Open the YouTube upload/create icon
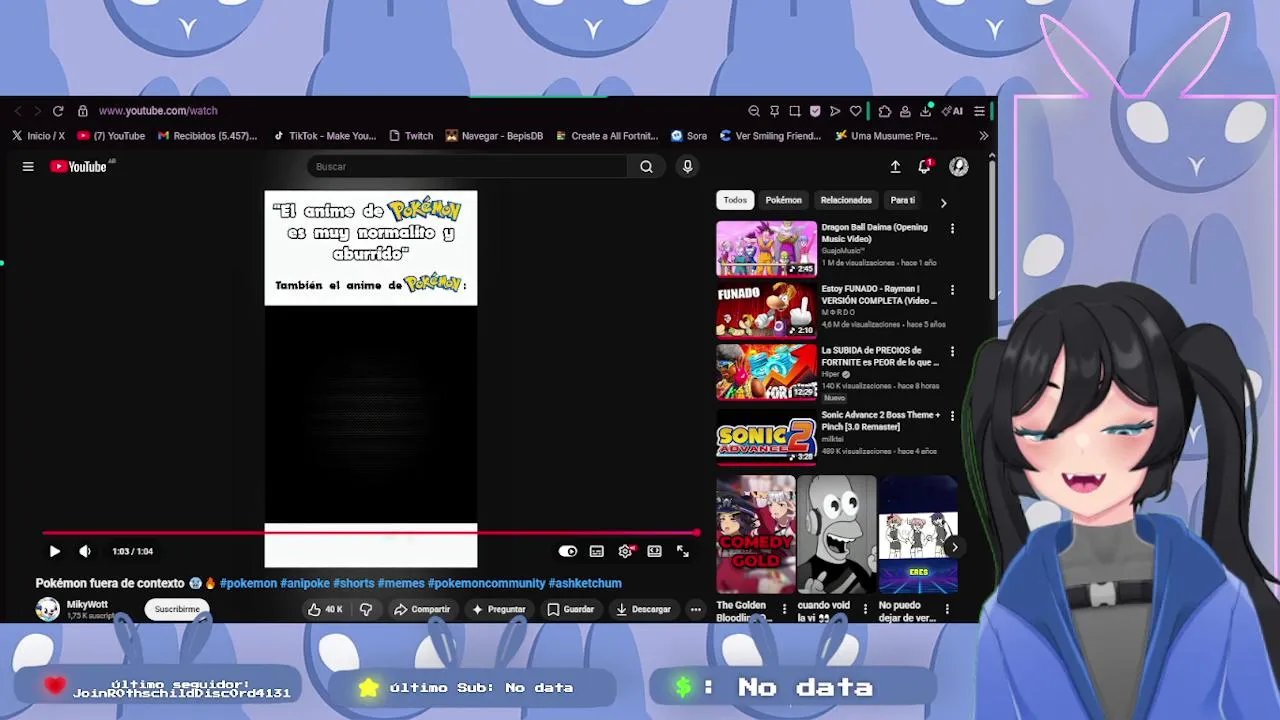This screenshot has height=720, width=1280. pos(895,167)
